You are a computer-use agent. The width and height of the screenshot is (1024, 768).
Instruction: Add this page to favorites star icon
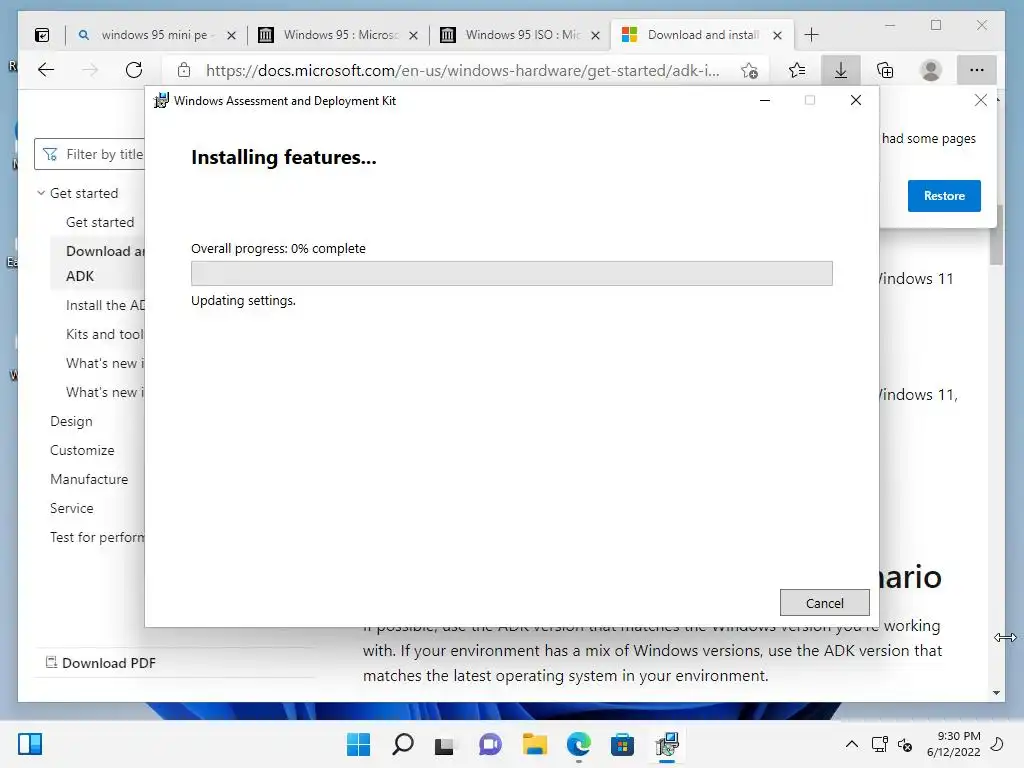(x=750, y=71)
